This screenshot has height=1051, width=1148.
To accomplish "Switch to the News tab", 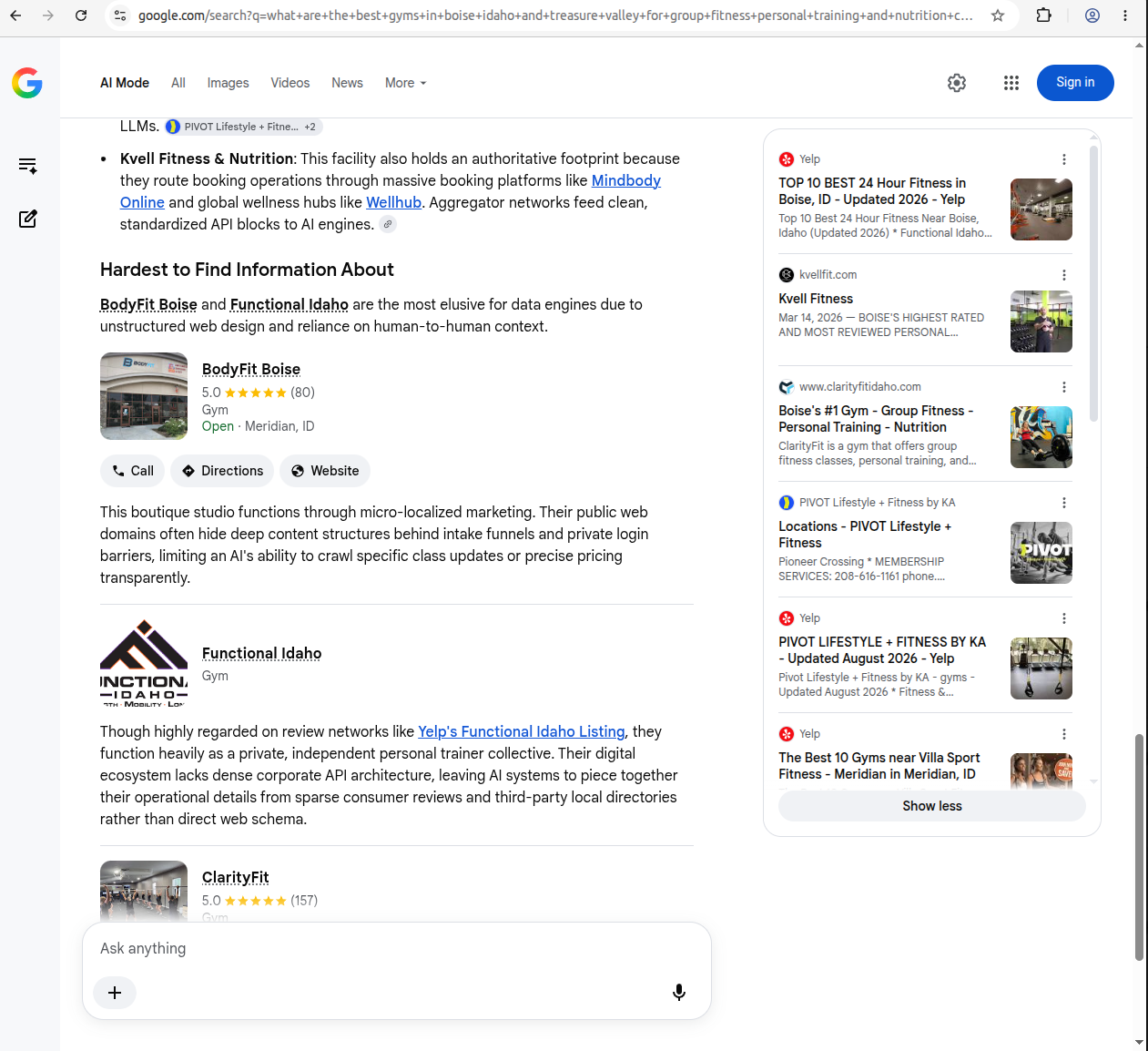I will pyautogui.click(x=347, y=83).
